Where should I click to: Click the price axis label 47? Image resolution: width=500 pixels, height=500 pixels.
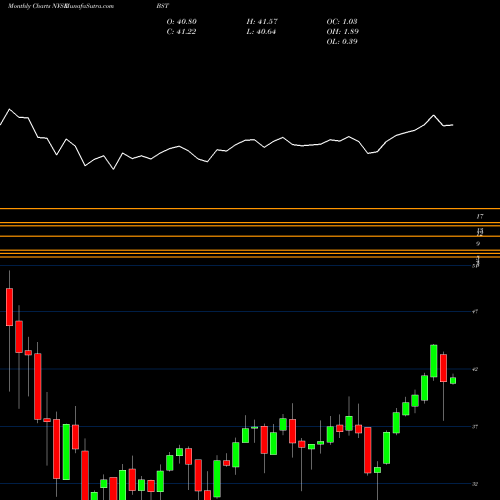click(x=475, y=312)
